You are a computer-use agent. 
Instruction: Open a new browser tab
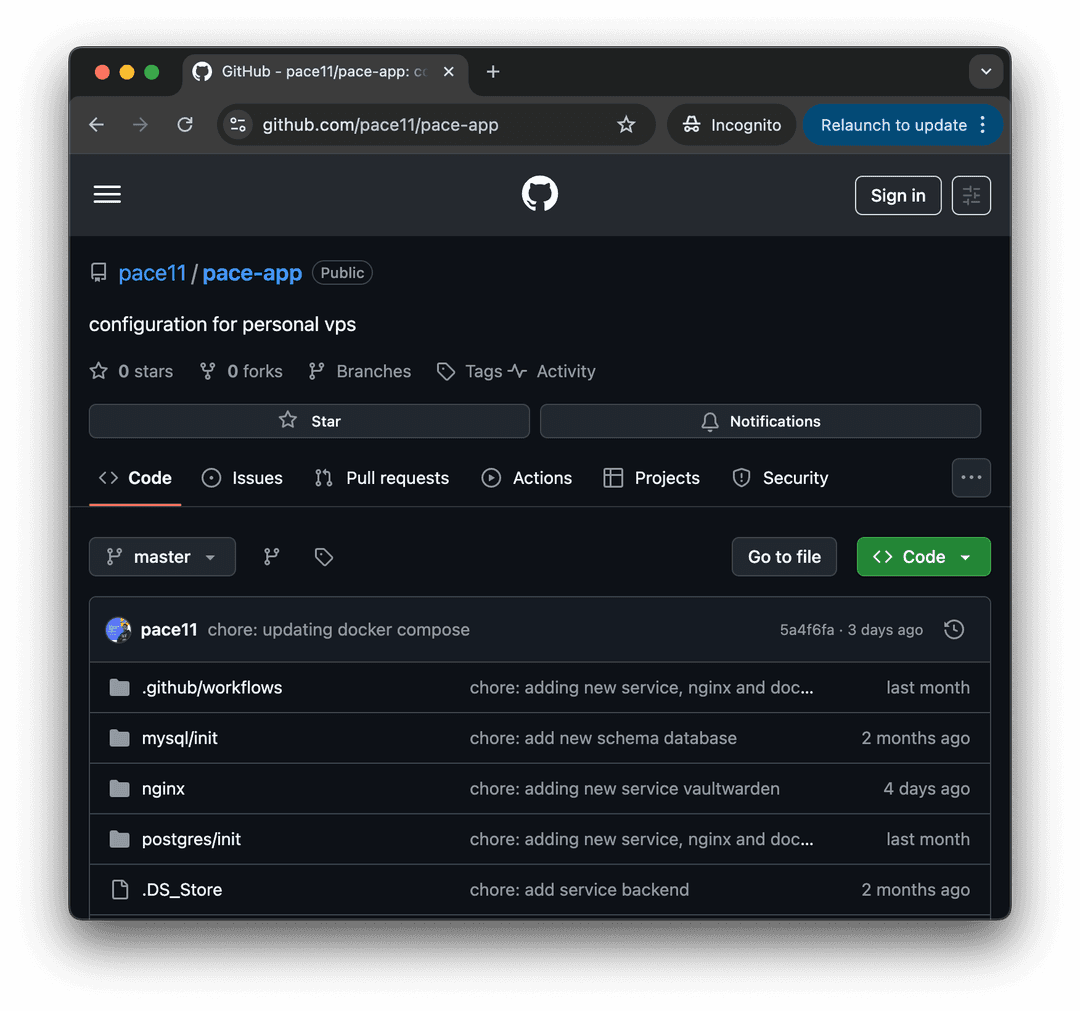point(493,72)
